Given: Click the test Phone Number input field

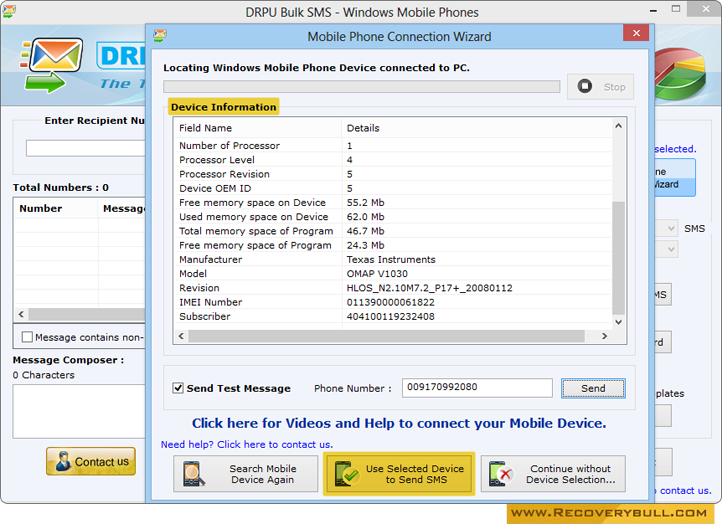Looking at the screenshot, I should [477, 388].
